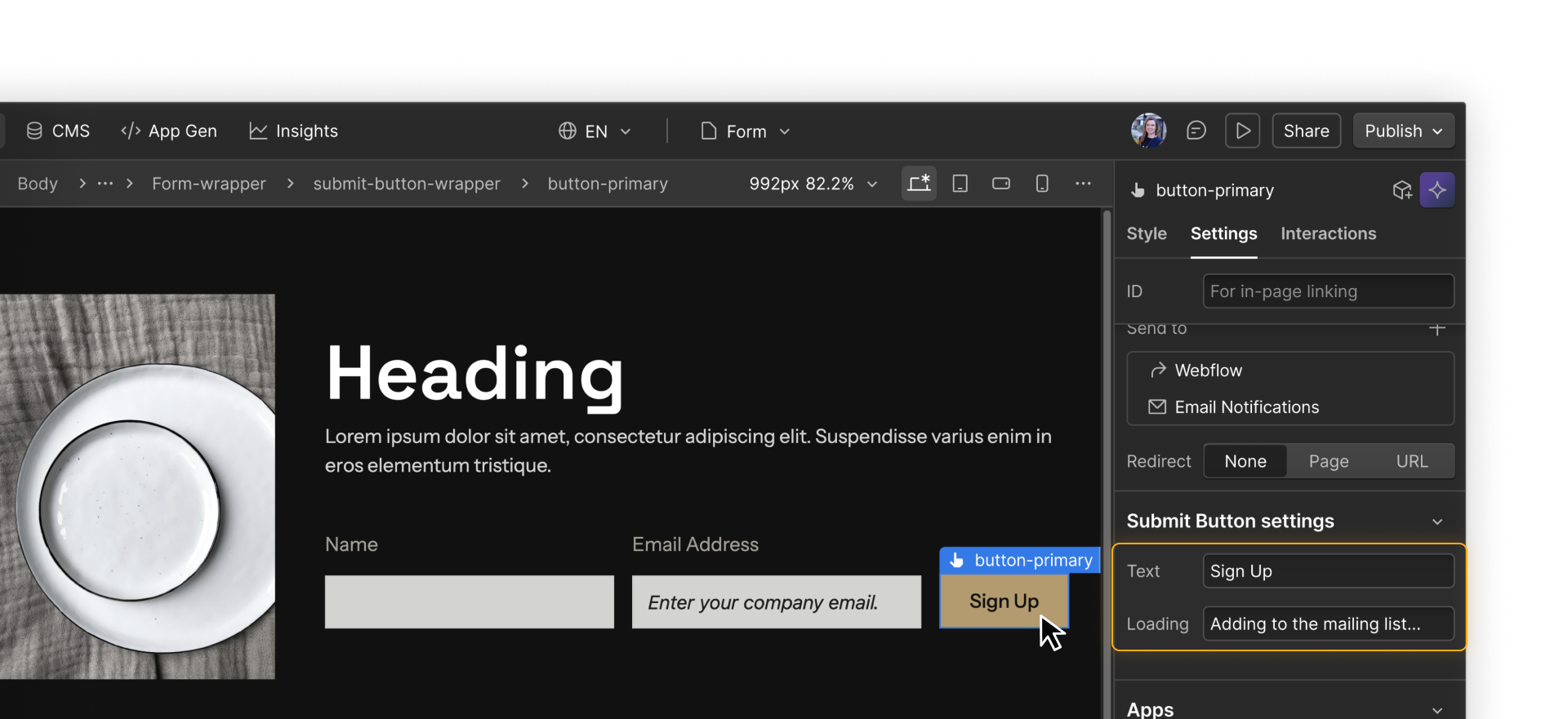Switch to the Settings tab
Image resolution: width=1568 pixels, height=719 pixels.
click(1223, 233)
